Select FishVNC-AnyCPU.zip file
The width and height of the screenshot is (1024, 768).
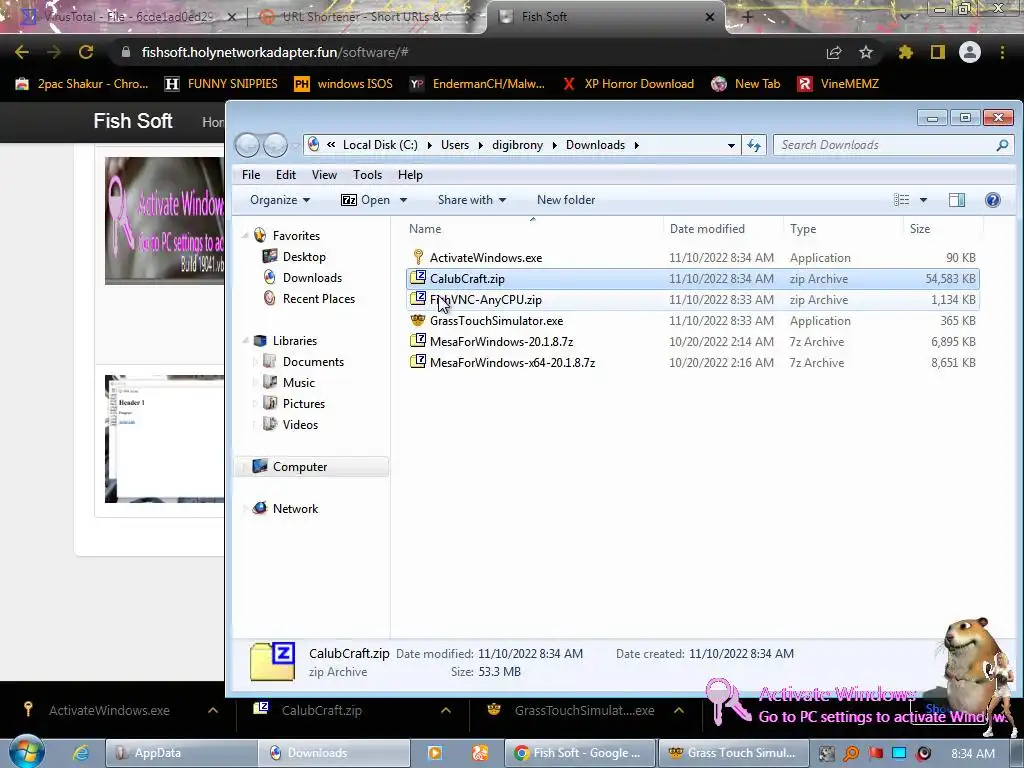(x=485, y=300)
